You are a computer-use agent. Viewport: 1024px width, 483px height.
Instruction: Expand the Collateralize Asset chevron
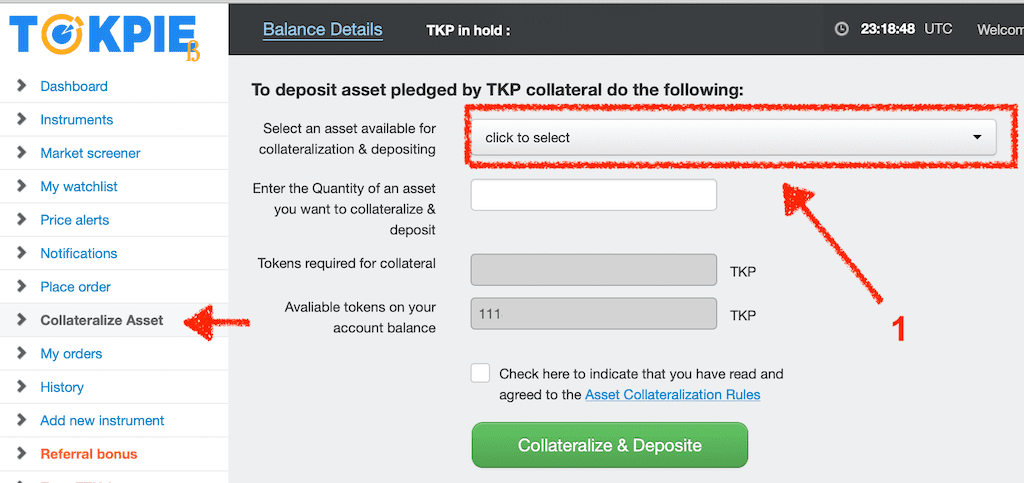(22, 320)
